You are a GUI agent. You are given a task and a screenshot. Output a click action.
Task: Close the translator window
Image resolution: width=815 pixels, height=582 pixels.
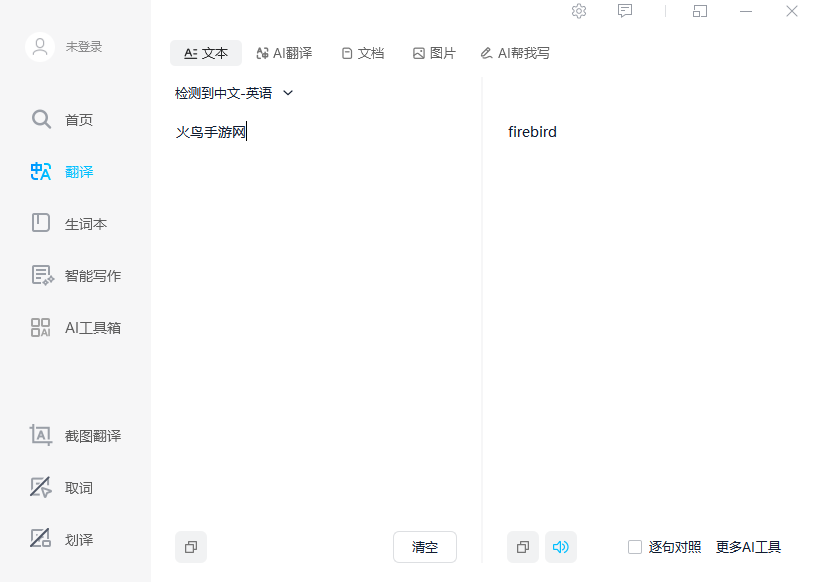click(x=792, y=11)
